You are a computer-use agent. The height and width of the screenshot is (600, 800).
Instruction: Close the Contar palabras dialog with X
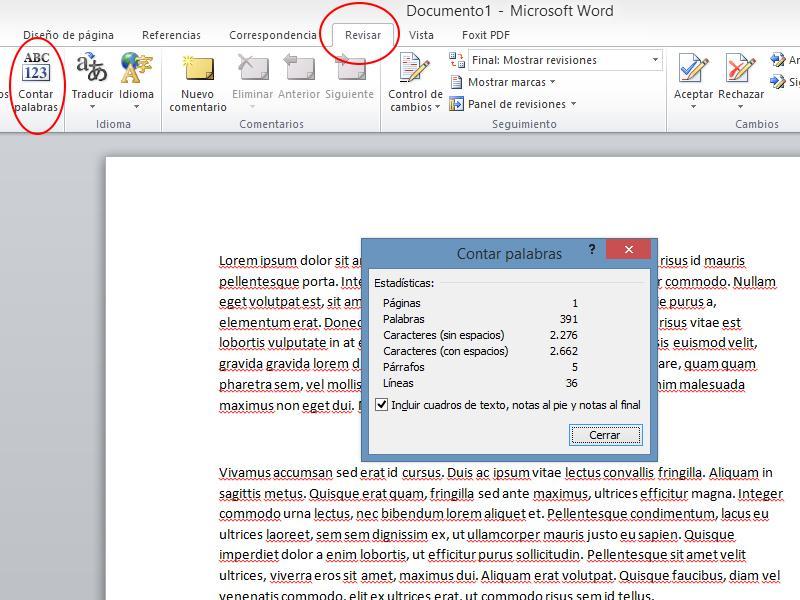tap(628, 251)
